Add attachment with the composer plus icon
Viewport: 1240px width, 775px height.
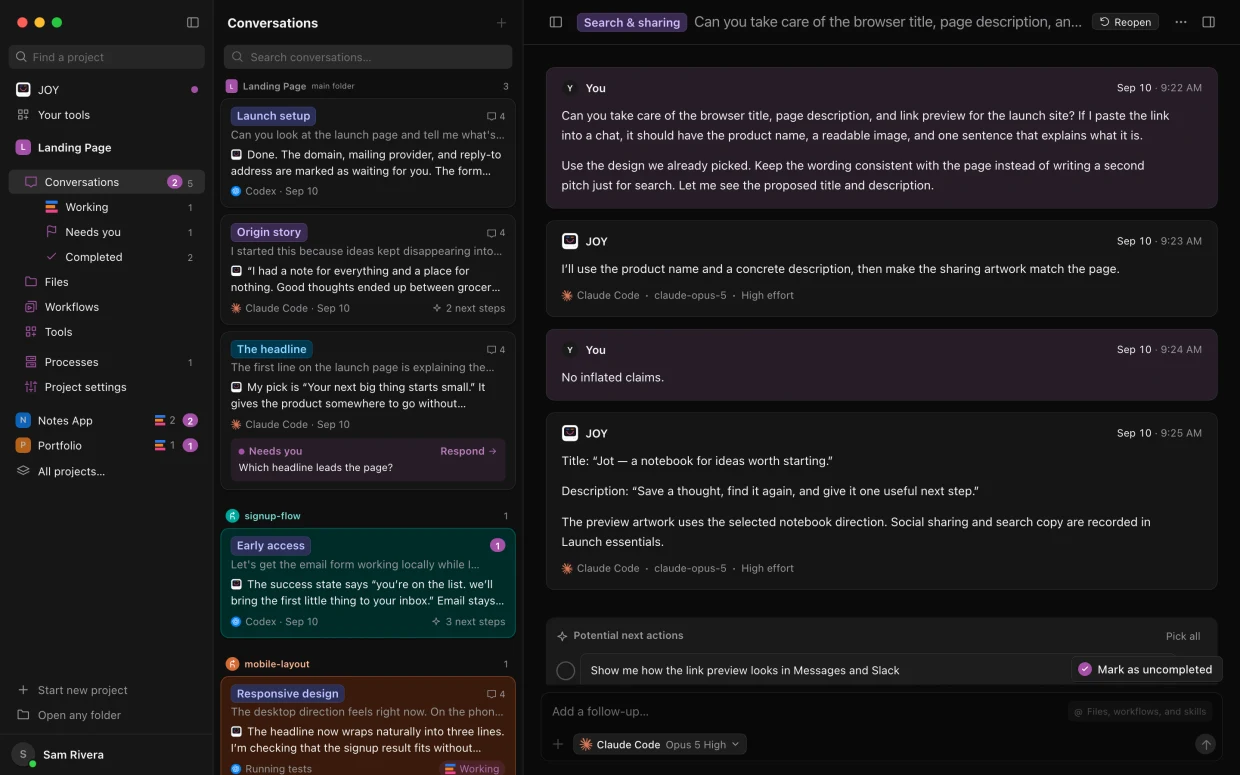tap(558, 744)
